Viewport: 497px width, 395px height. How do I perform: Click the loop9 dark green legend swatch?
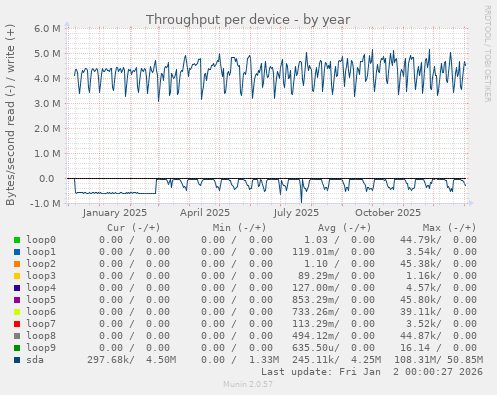point(17,348)
